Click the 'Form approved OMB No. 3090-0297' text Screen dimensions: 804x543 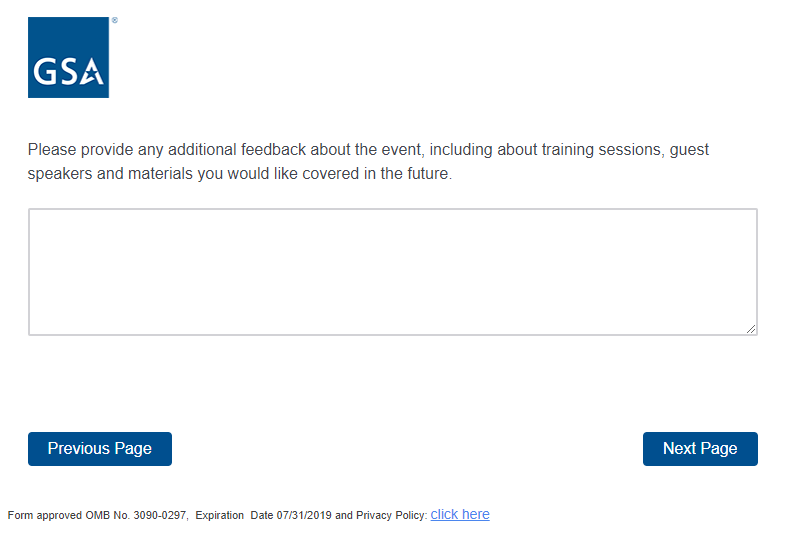(x=97, y=516)
